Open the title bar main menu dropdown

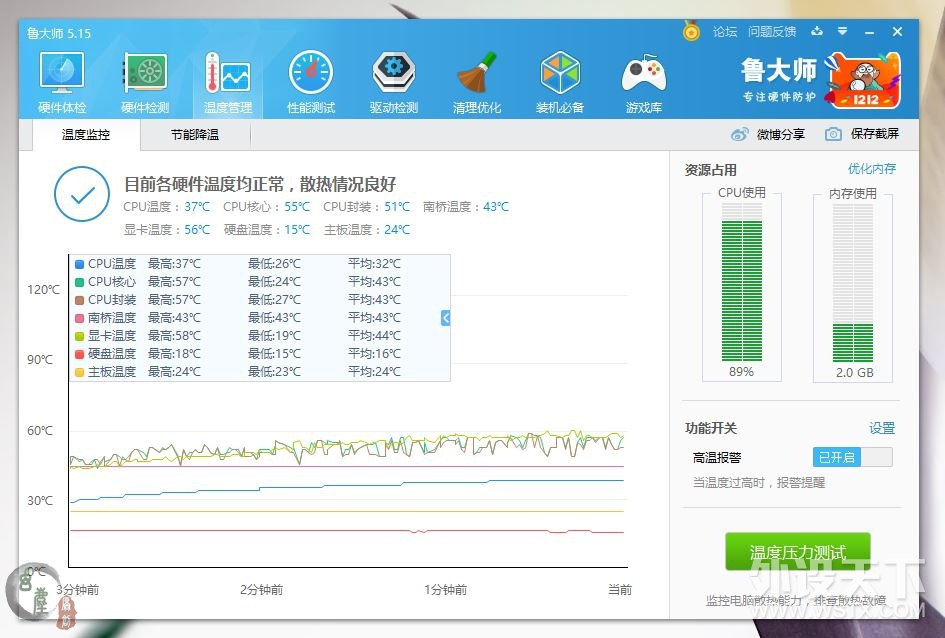tap(843, 31)
